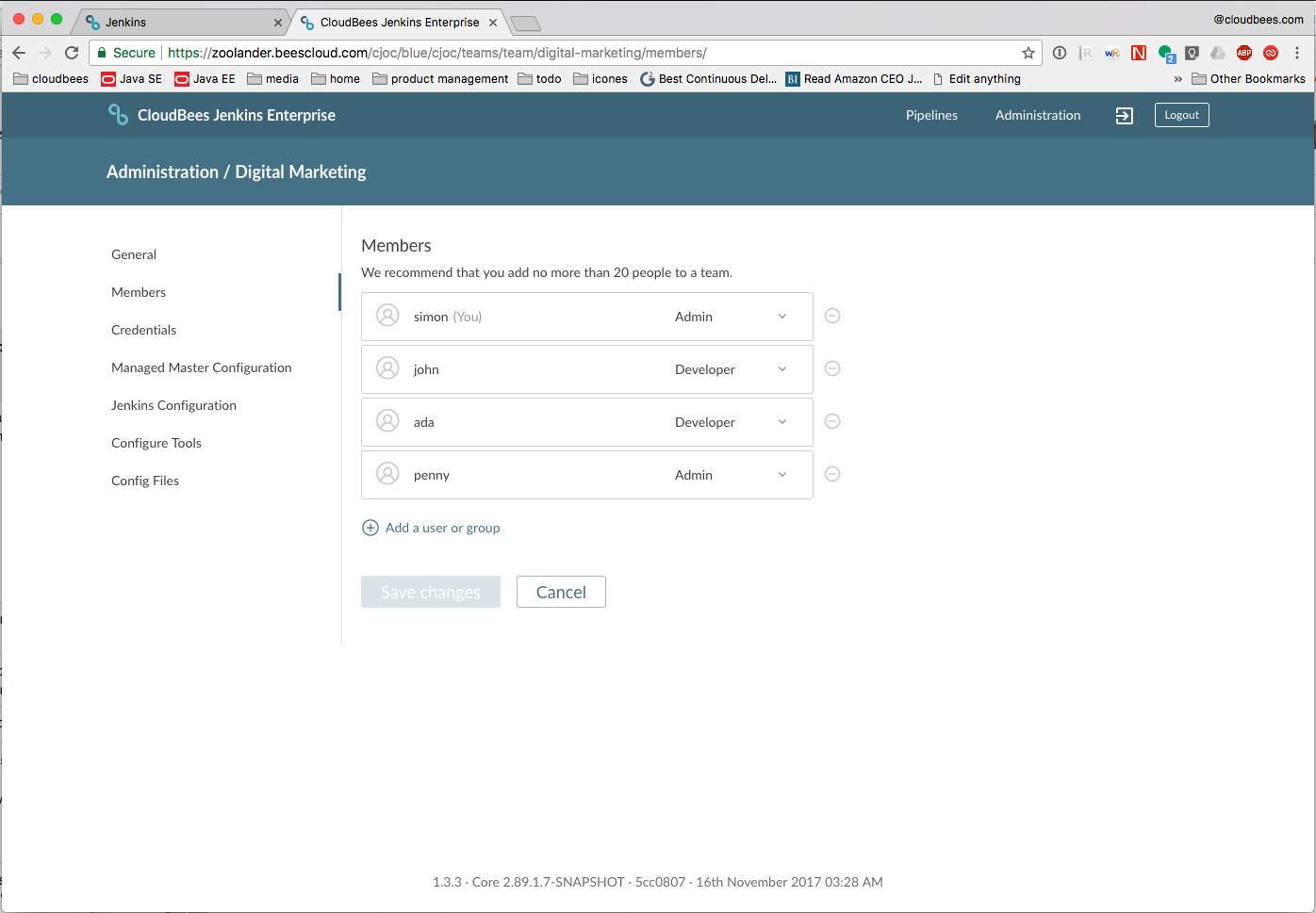Open the todo bookmarks folder
This screenshot has width=1316, height=913.
tap(539, 79)
